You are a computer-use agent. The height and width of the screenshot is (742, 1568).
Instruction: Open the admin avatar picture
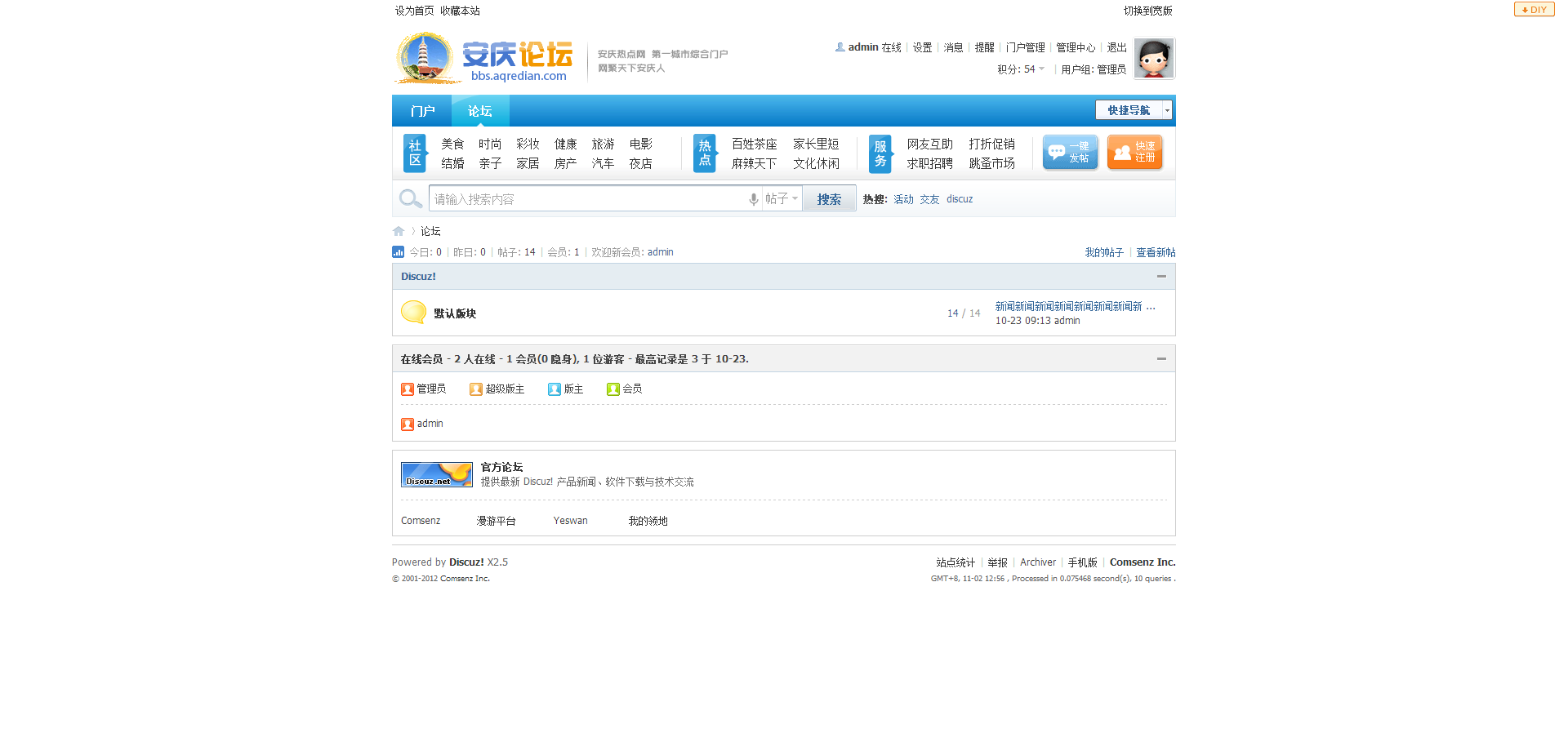click(1154, 58)
